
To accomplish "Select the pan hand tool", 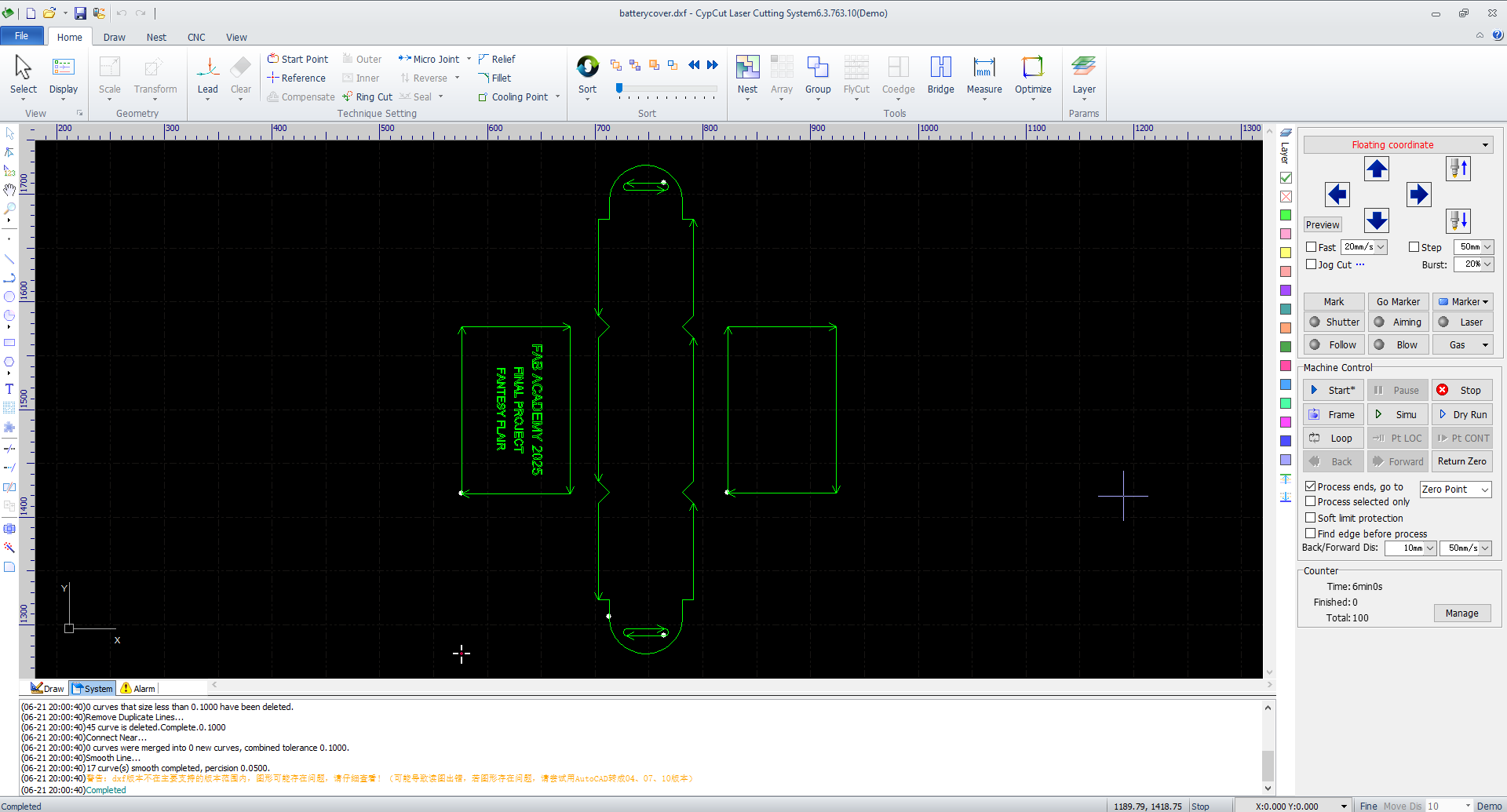I will click(x=9, y=190).
